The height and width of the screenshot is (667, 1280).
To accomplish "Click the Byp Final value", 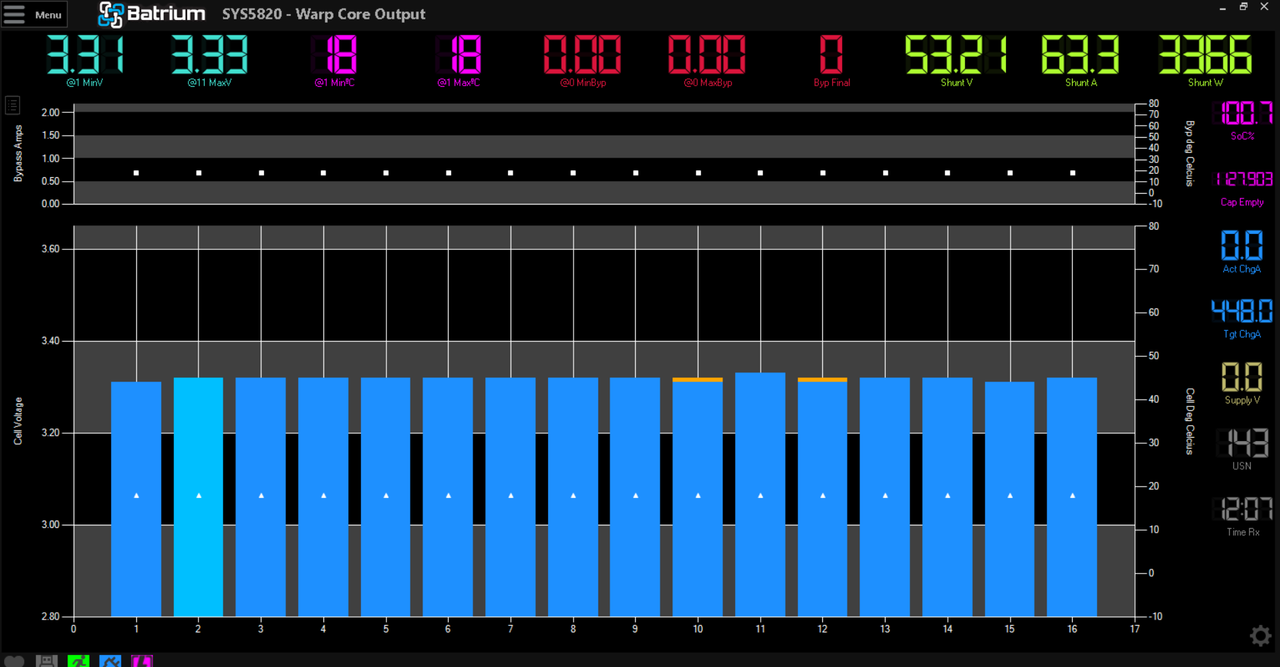I will coord(831,55).
